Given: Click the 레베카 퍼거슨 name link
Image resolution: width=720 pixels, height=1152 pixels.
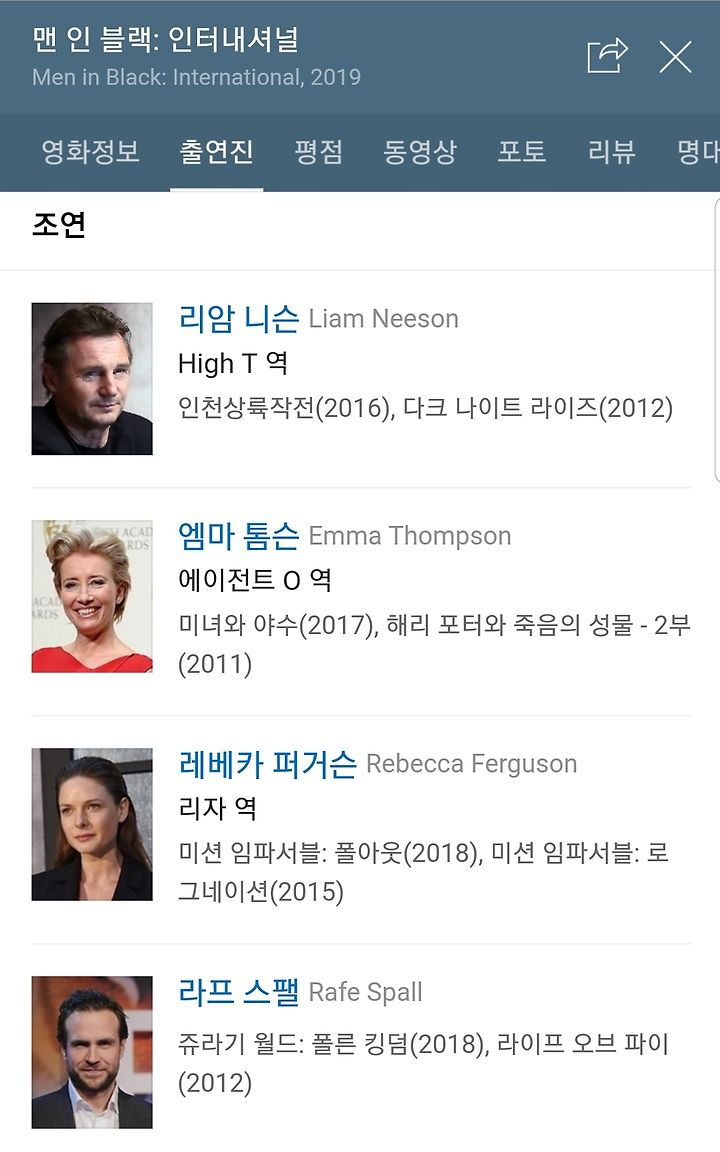Looking at the screenshot, I should pos(267,763).
